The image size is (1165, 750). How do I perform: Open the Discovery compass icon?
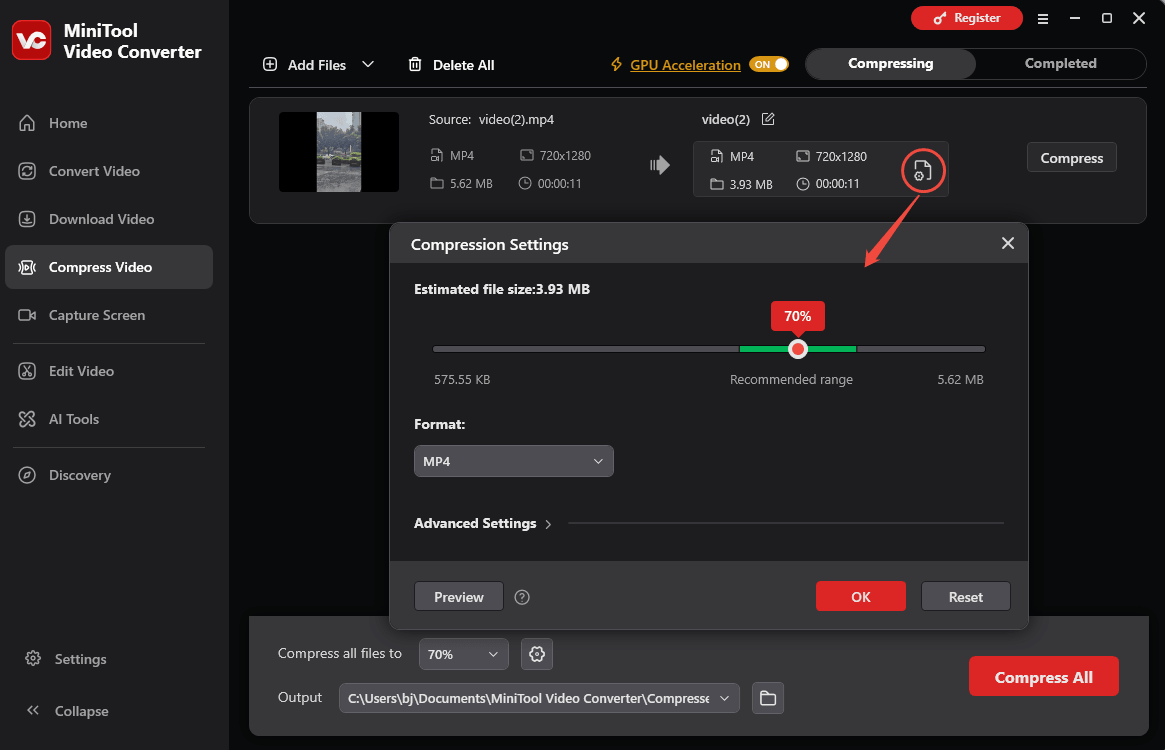coord(27,475)
